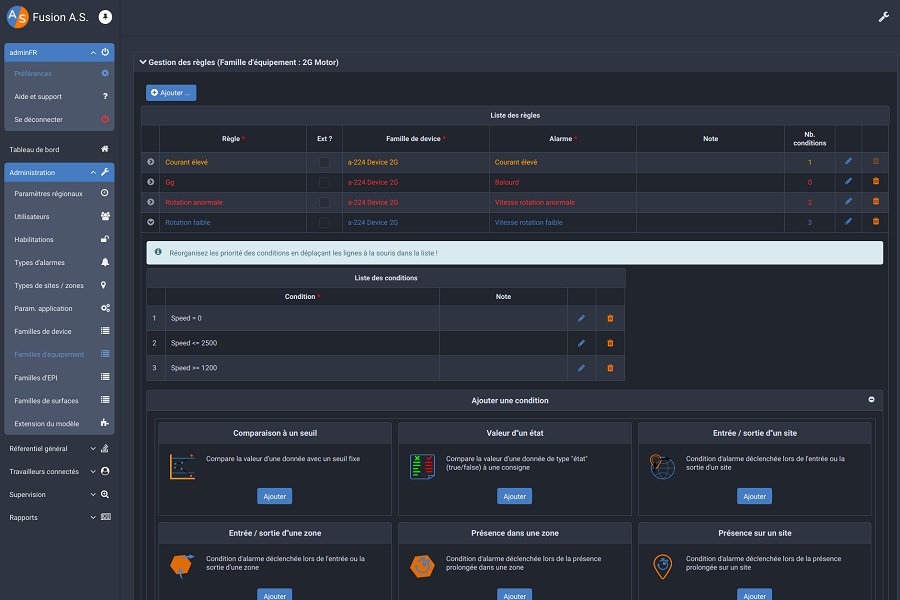Delete condition Speed = 0
Viewport: 900px width, 600px height.
pos(610,318)
